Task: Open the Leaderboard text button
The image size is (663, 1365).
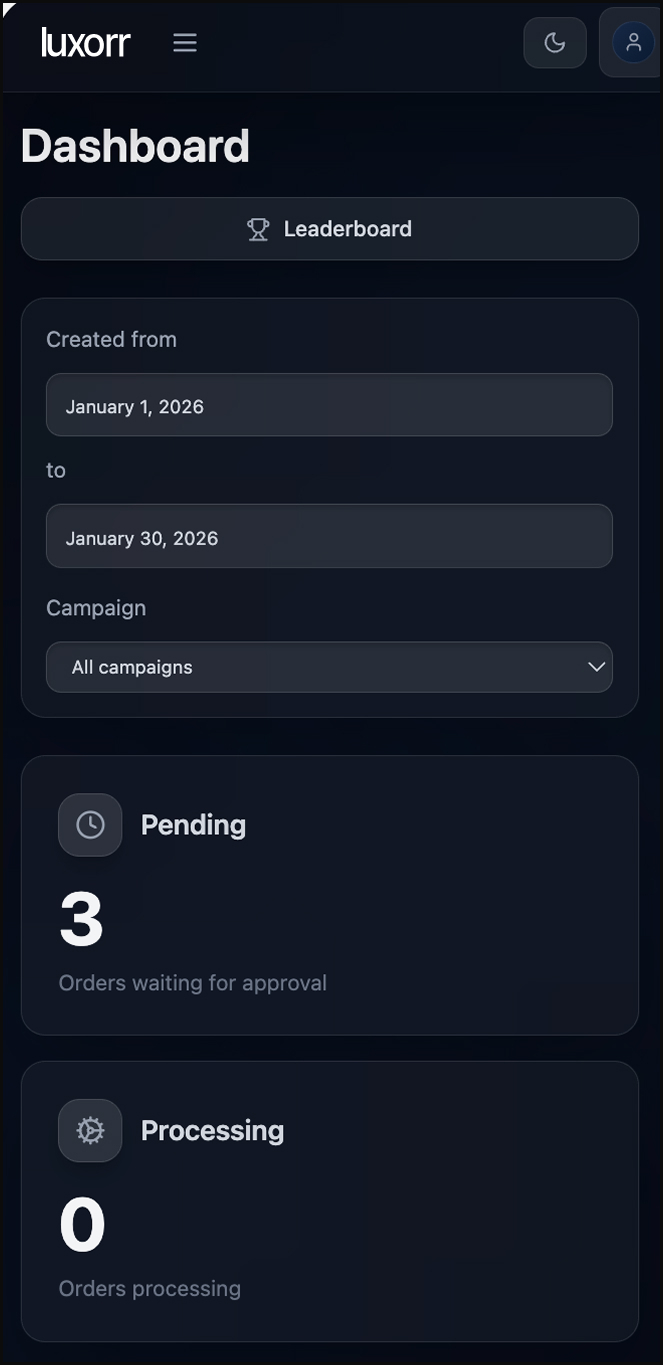Action: point(347,229)
